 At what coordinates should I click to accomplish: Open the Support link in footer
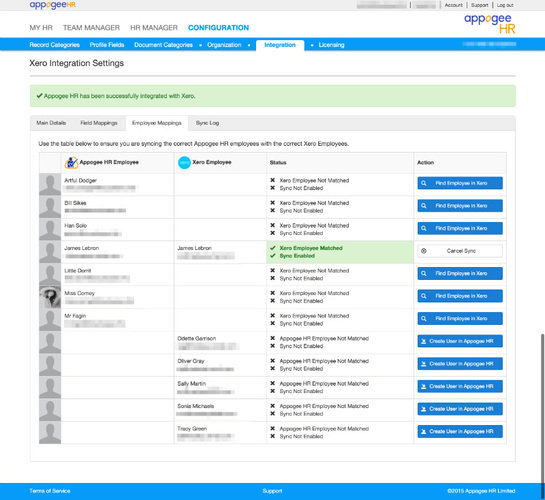point(272,491)
